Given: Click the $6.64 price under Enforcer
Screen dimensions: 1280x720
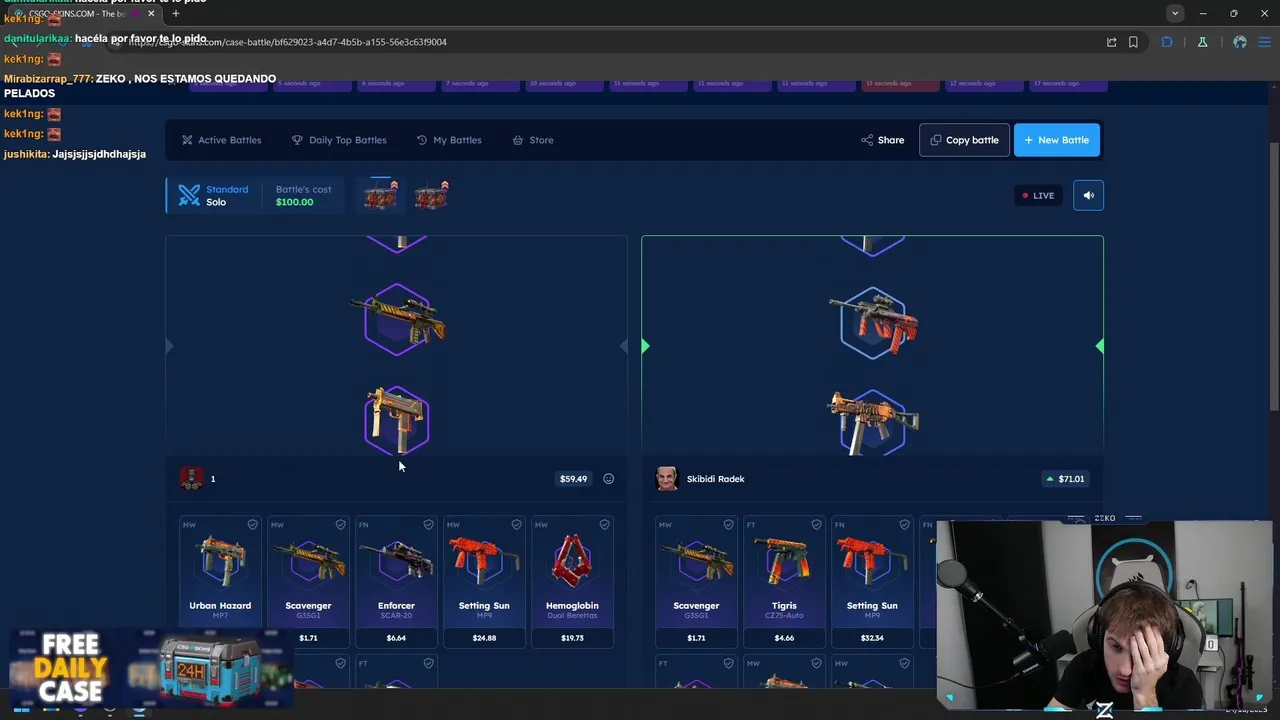Looking at the screenshot, I should point(396,638).
